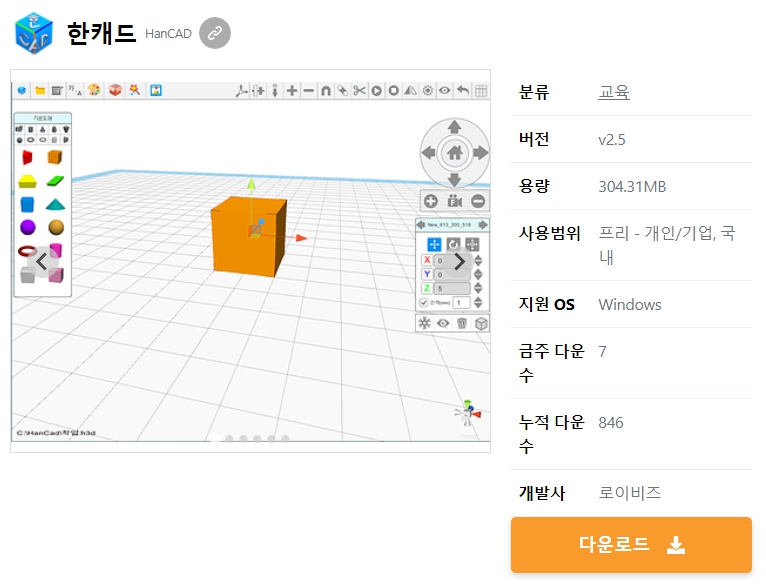The width and height of the screenshot is (766, 588).
Task: Toggle the eye visibility icon under properties
Action: (443, 323)
